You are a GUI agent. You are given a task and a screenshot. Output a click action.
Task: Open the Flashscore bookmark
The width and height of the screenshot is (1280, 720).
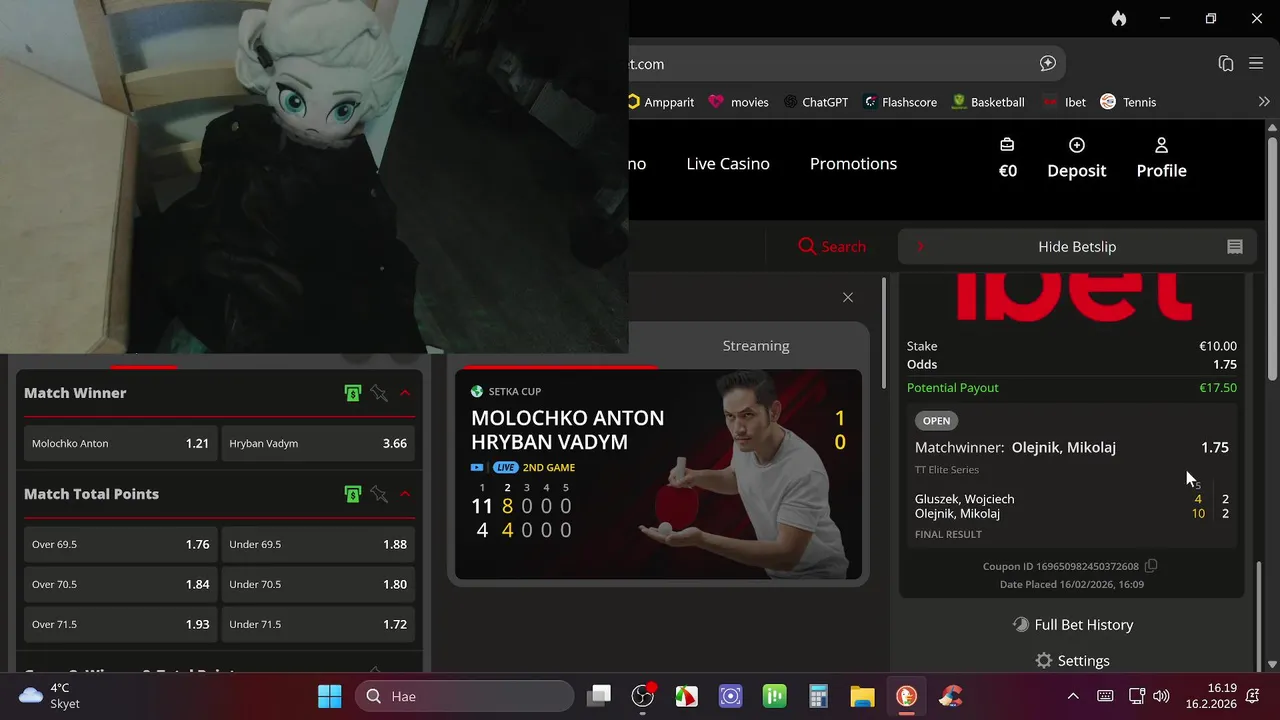coord(900,102)
